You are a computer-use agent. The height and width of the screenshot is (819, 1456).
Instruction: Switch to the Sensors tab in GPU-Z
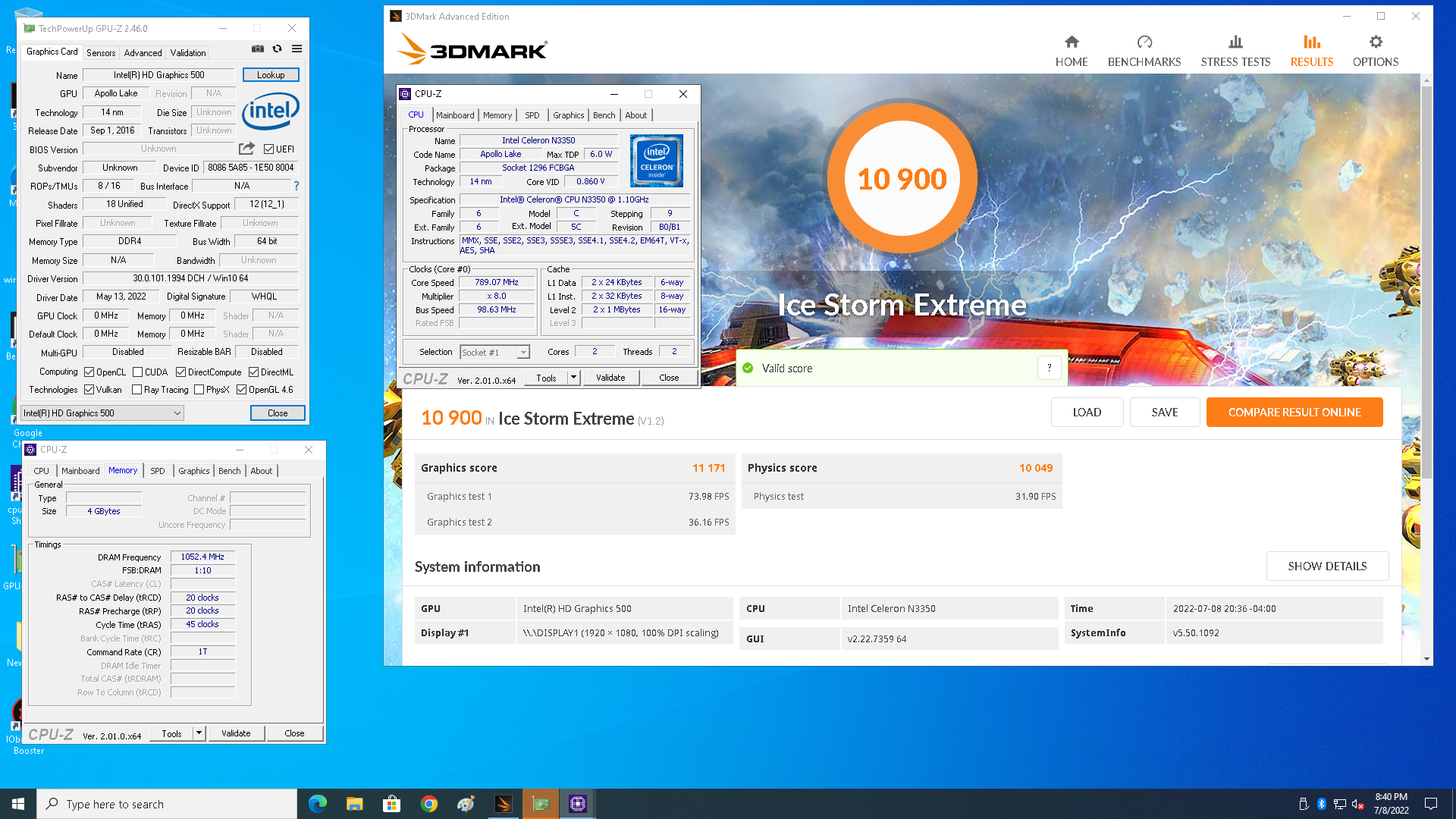[x=101, y=53]
